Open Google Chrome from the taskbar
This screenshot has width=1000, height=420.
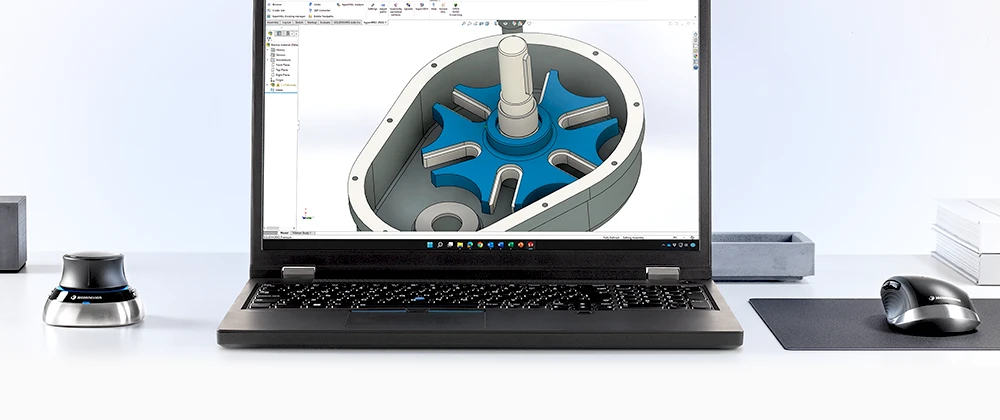[x=481, y=245]
